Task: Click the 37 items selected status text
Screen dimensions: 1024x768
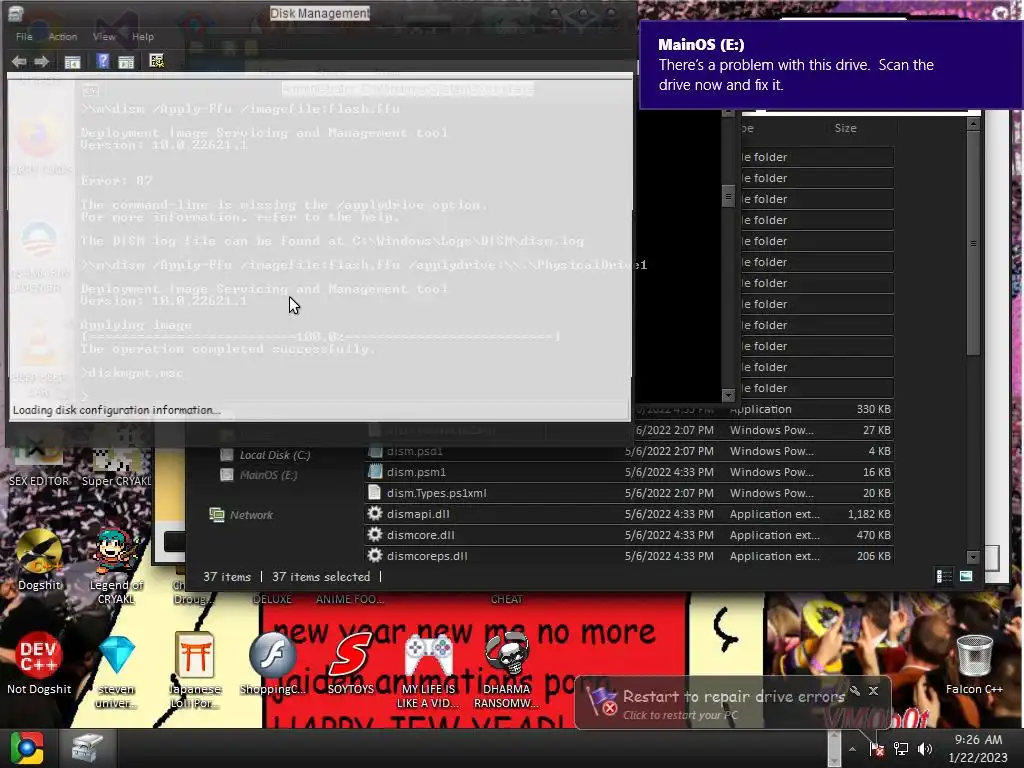Action: [321, 577]
